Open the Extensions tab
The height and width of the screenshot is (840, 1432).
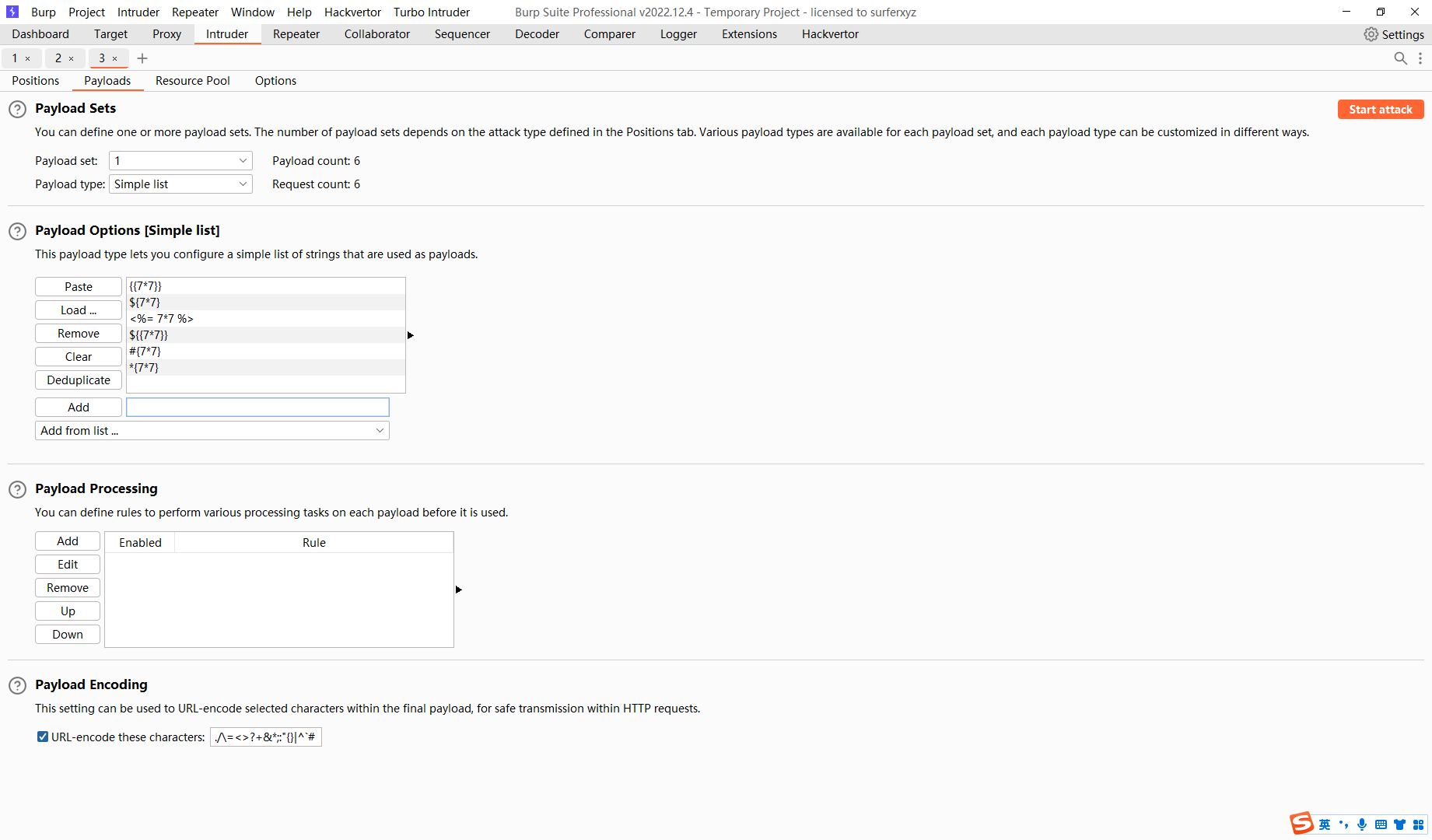(749, 34)
